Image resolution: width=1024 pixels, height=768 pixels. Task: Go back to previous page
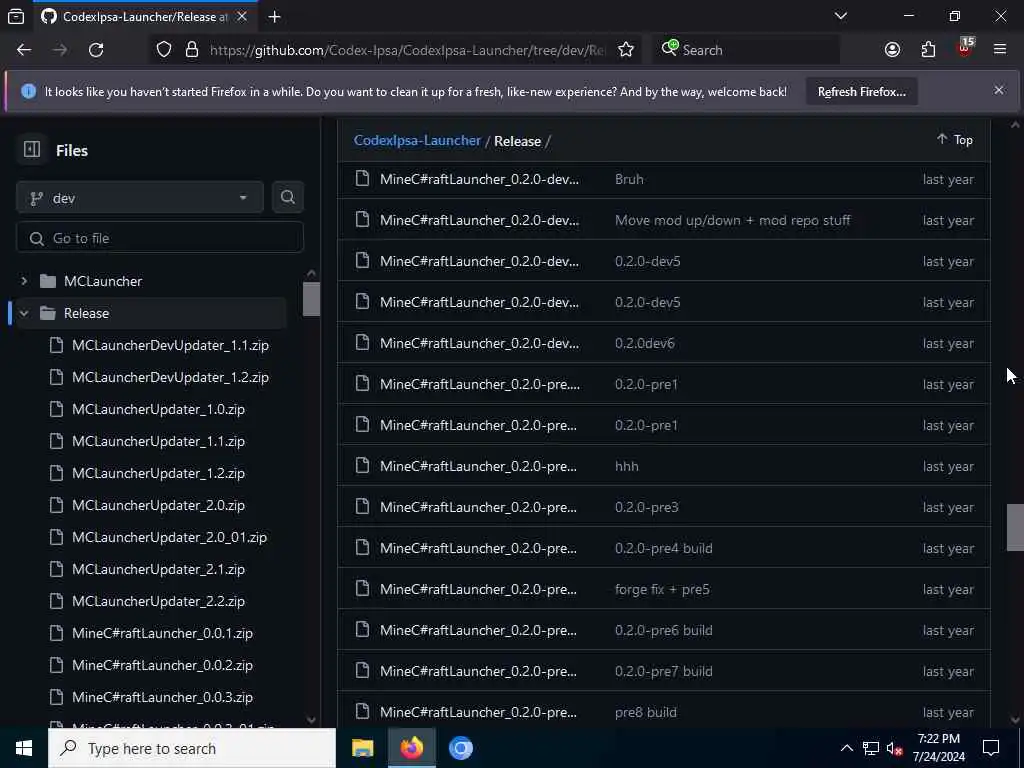pos(24,50)
